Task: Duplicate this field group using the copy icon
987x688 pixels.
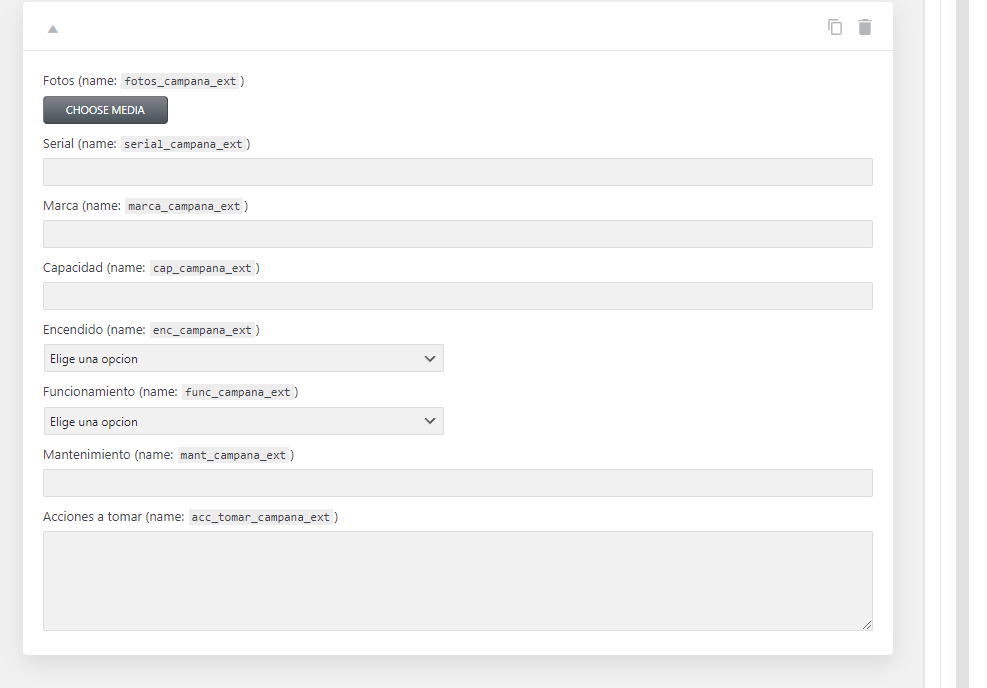Action: 835,27
